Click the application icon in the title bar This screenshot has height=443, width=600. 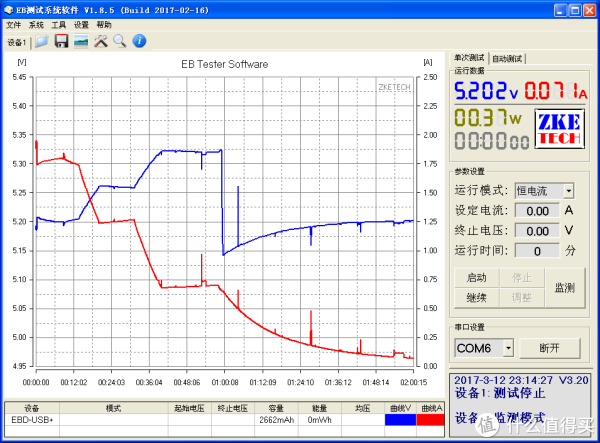[x=8, y=10]
